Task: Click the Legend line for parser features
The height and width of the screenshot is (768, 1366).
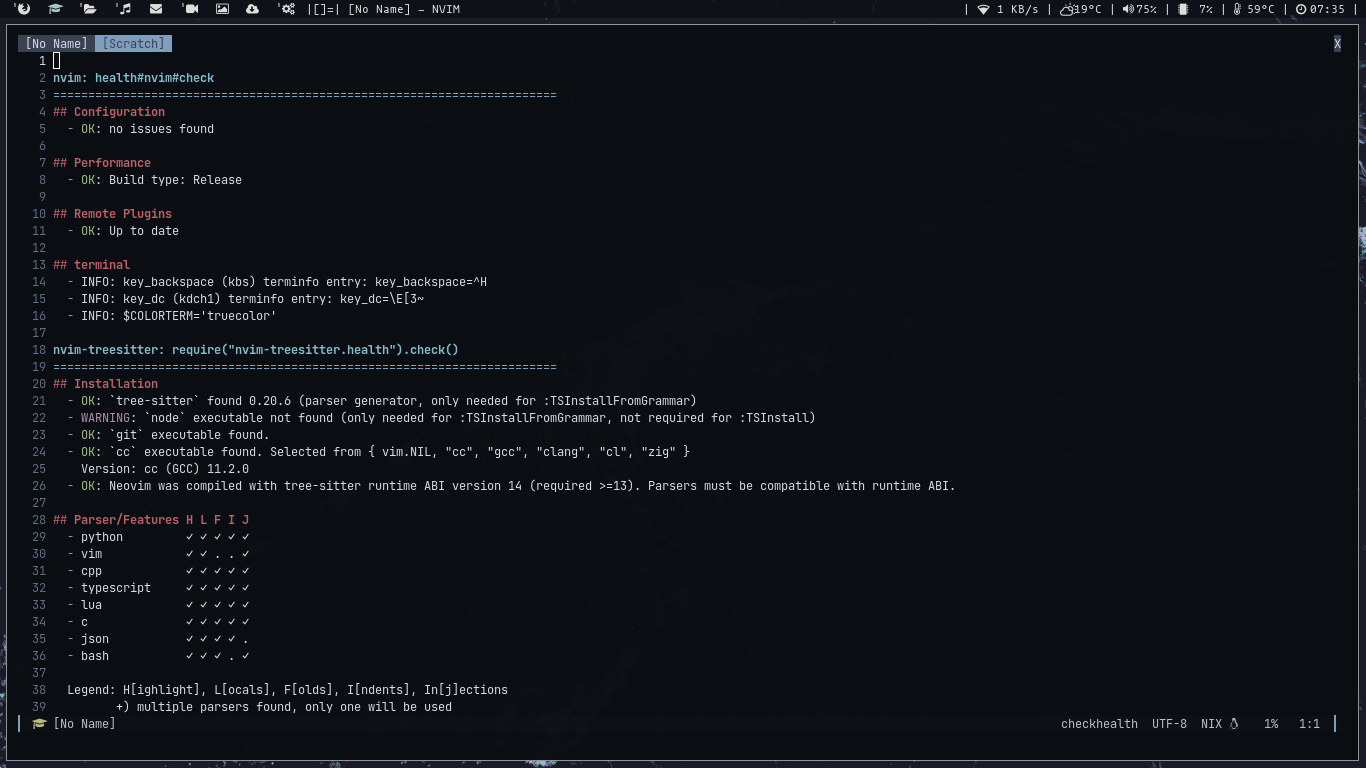Action: pos(287,690)
